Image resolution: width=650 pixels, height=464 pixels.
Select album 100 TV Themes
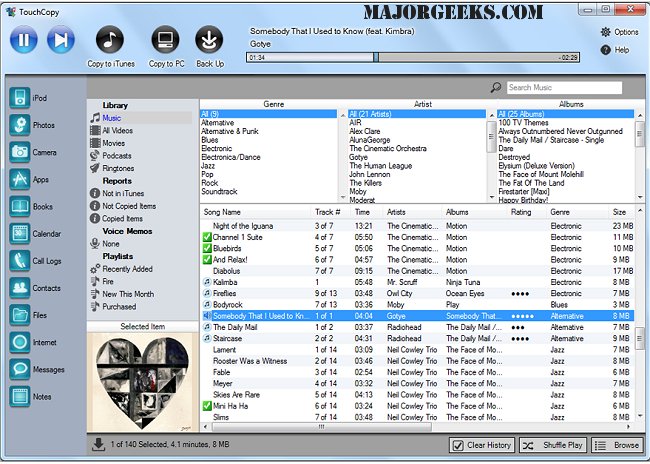[523, 123]
